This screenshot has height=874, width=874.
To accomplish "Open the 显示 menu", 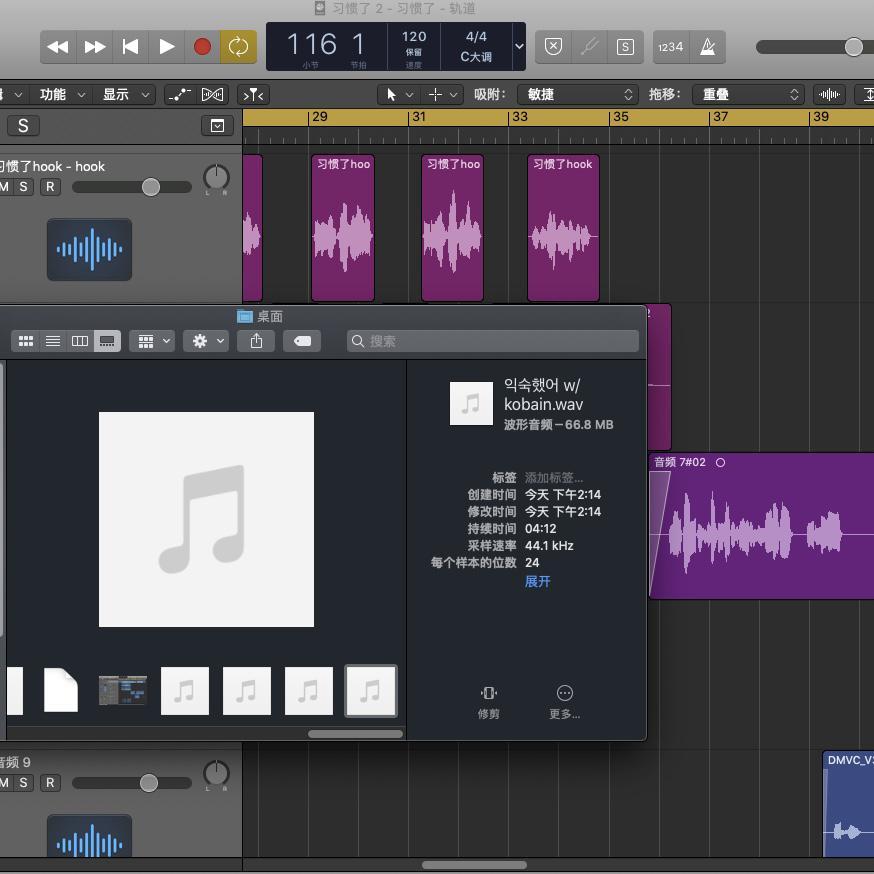I will [x=126, y=94].
